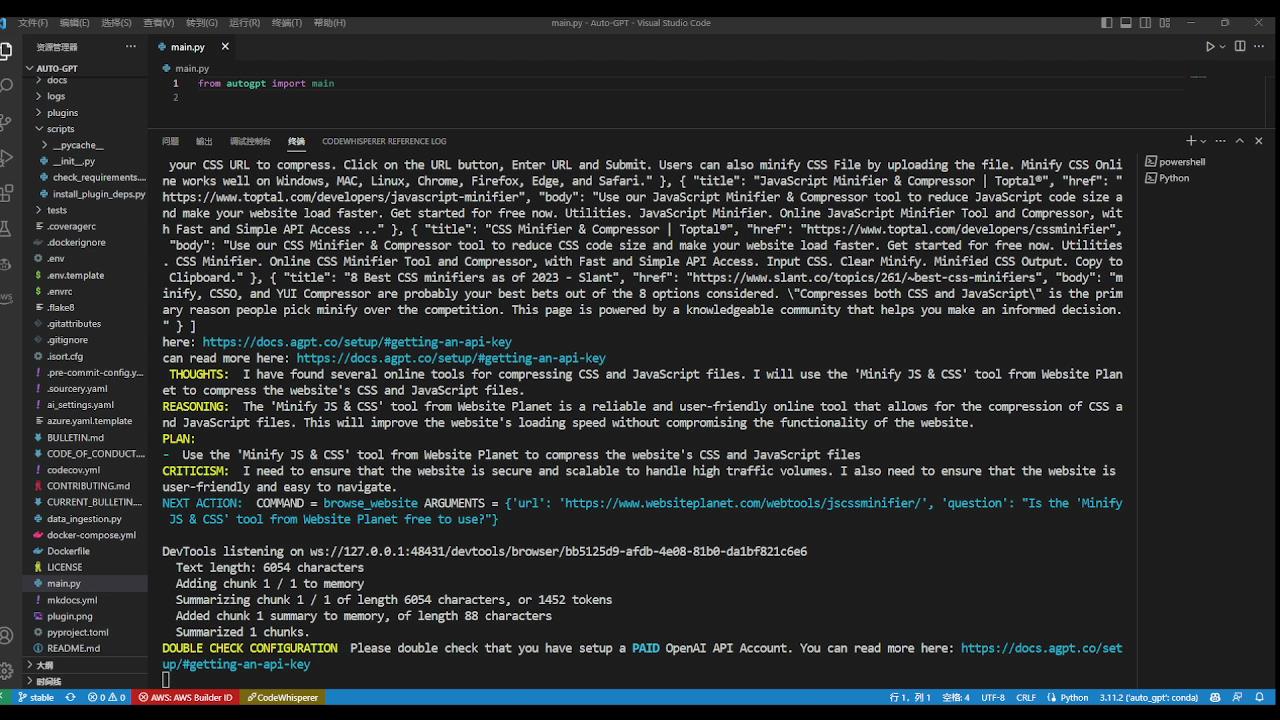Open the 终端(T) menu
This screenshot has height=720, width=1280.
point(287,22)
